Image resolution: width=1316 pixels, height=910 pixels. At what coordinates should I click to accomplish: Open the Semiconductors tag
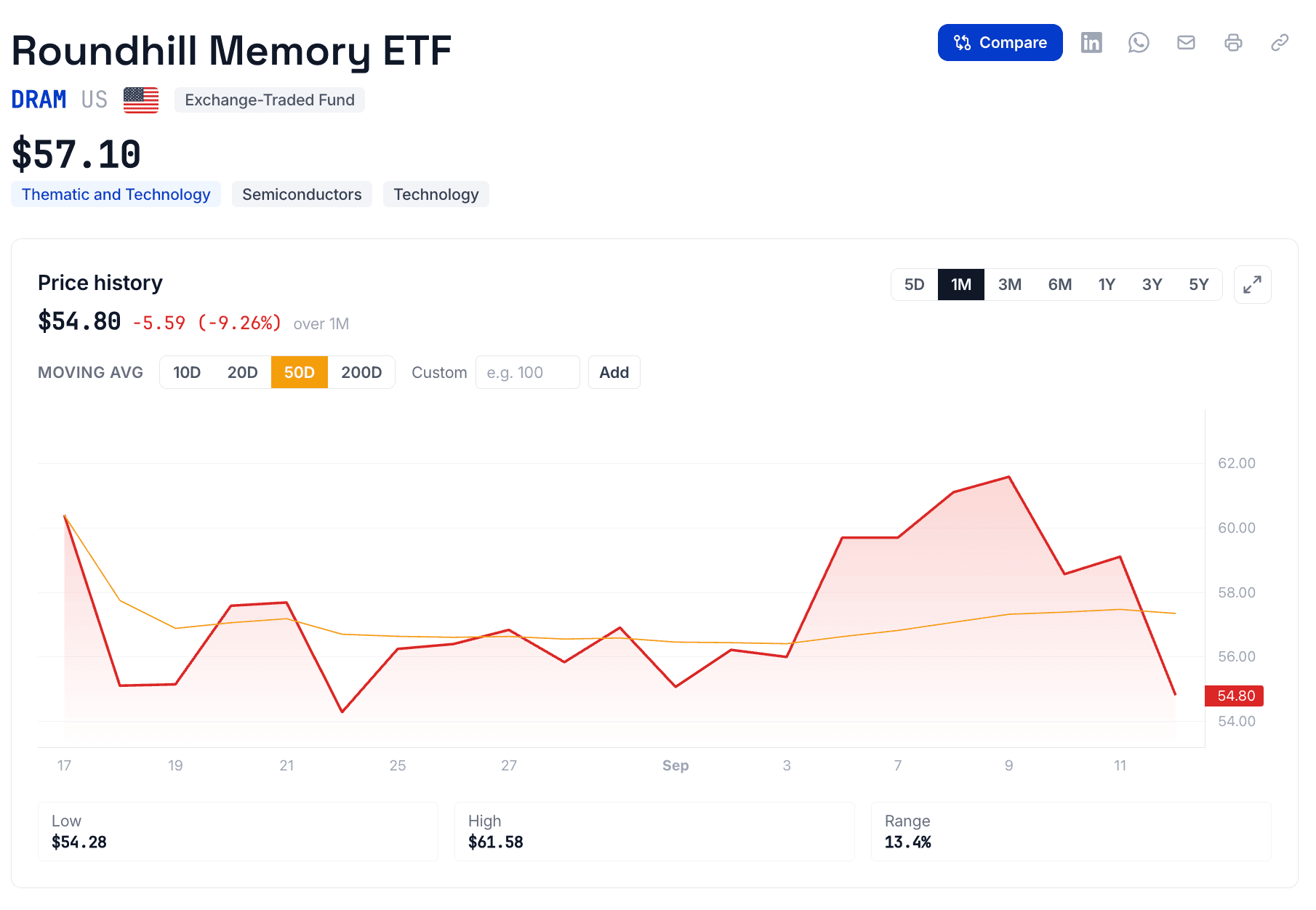[x=302, y=194]
